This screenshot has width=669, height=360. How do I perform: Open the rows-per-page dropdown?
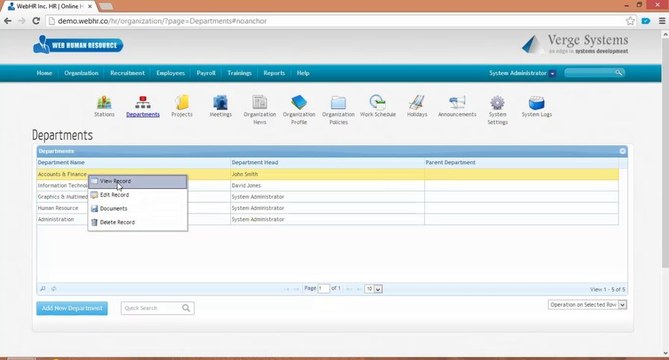click(373, 289)
